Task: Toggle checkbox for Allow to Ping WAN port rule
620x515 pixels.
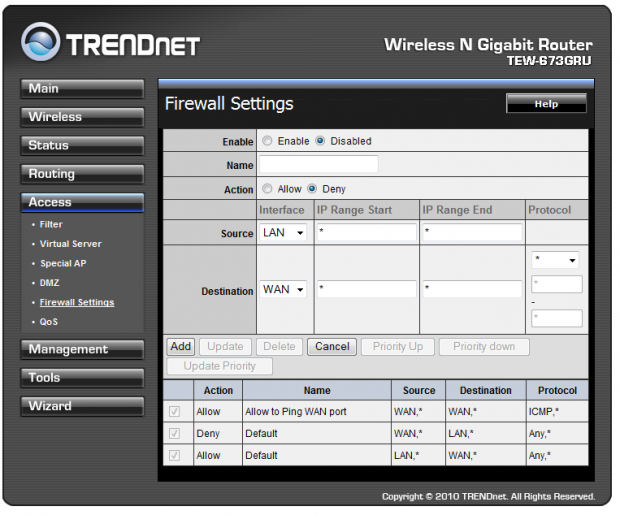Action: pyautogui.click(x=174, y=412)
